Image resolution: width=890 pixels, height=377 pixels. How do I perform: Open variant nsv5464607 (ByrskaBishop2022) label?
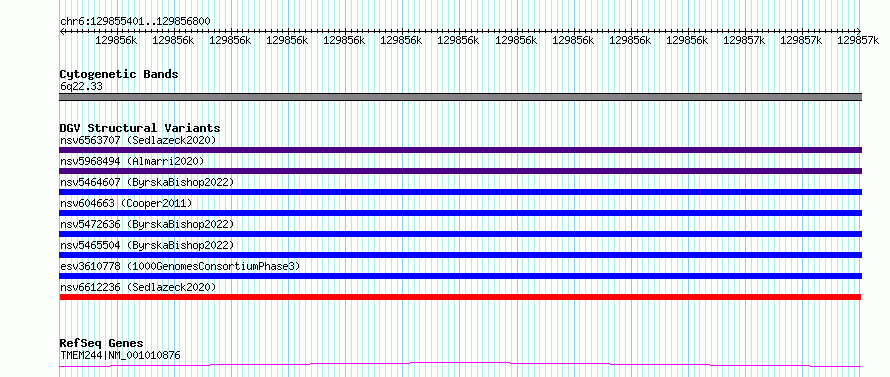click(147, 182)
